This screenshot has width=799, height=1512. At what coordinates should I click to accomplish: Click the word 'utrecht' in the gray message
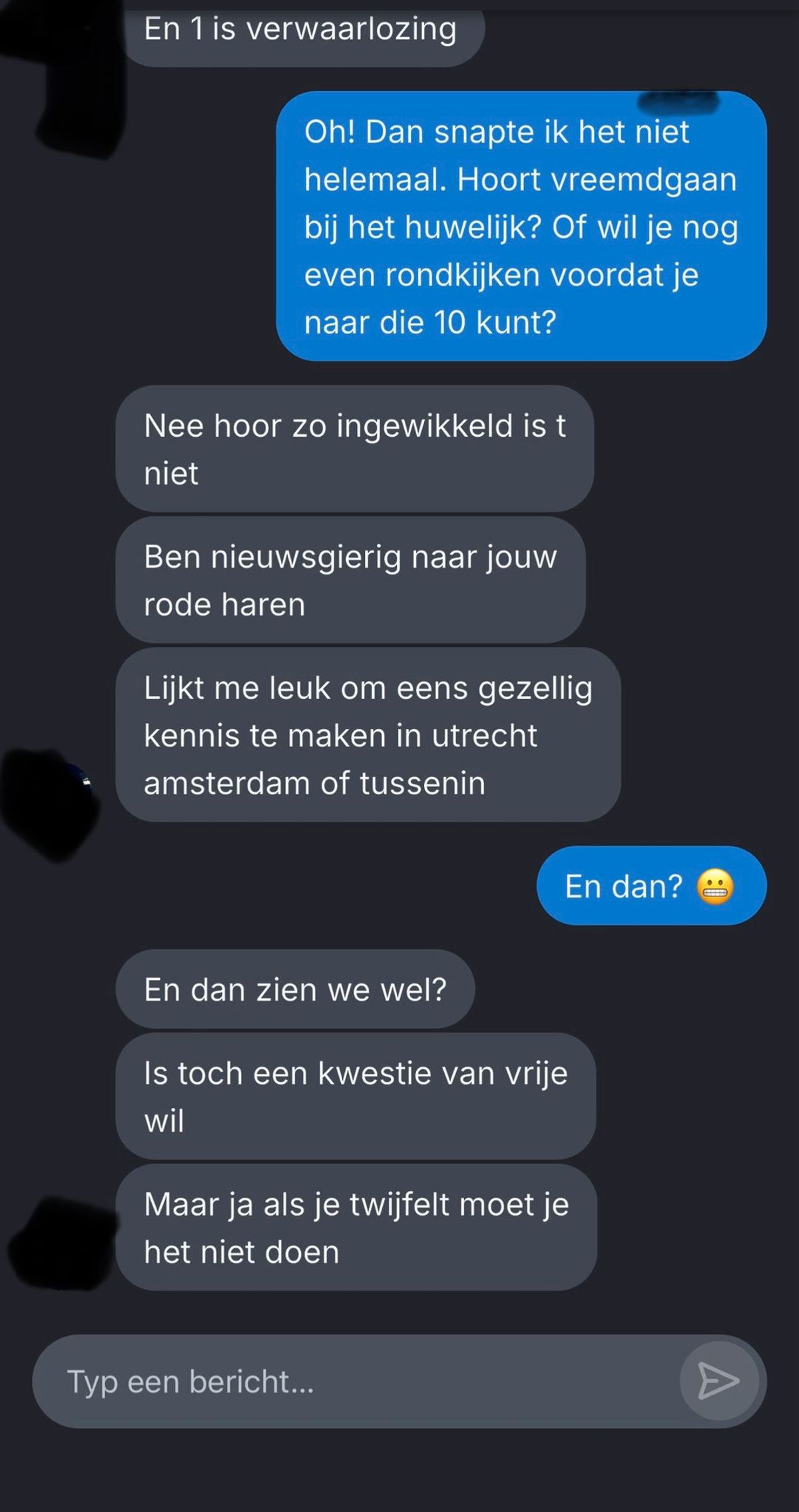(484, 736)
